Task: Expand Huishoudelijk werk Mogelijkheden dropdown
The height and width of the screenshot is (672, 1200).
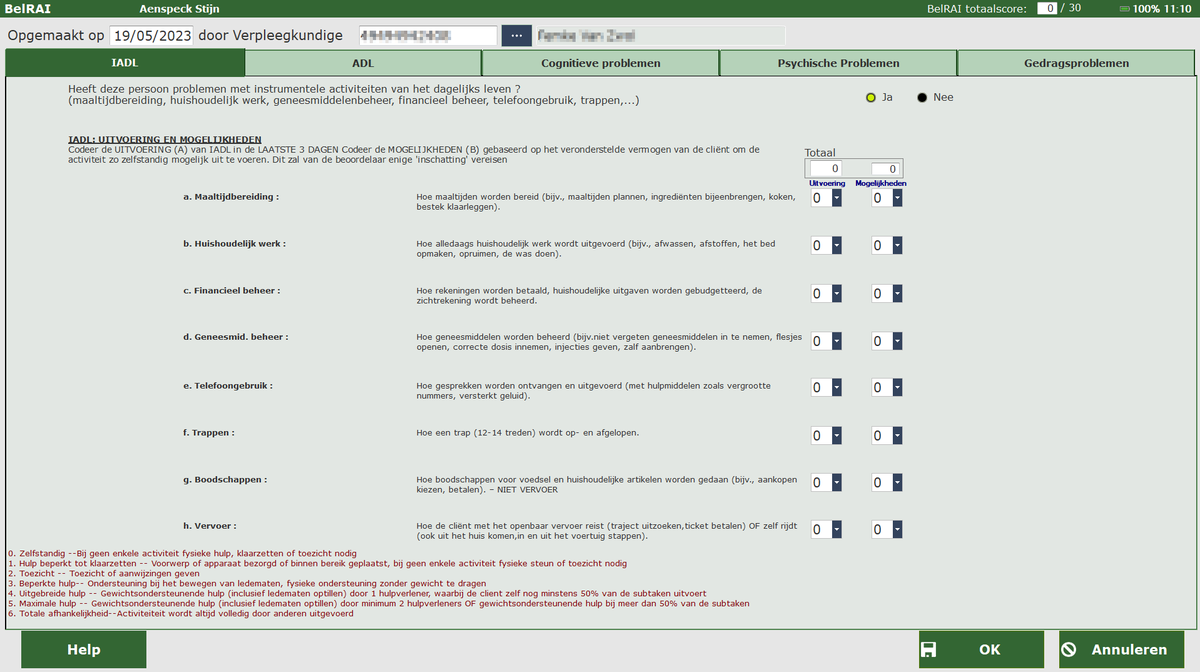Action: (x=897, y=246)
